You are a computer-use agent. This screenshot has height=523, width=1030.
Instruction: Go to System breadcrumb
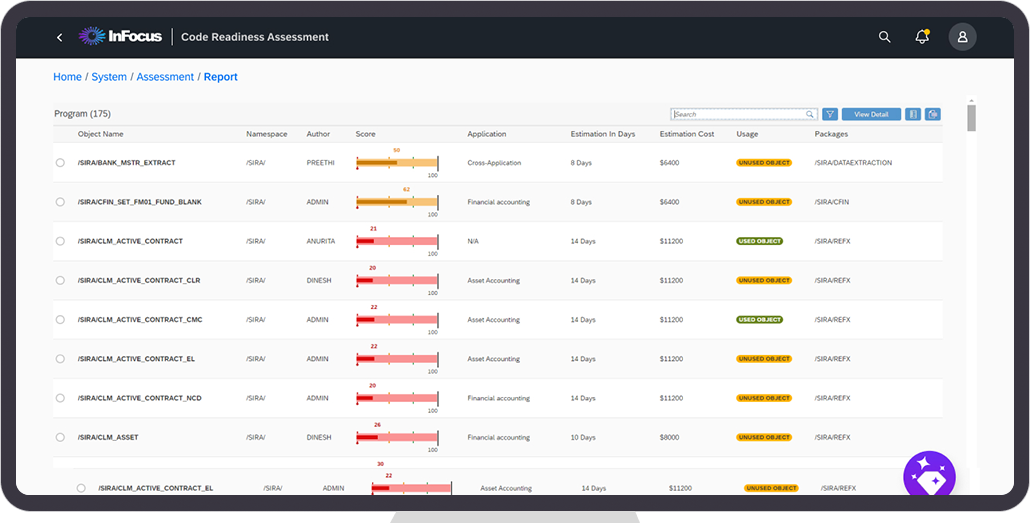click(109, 77)
